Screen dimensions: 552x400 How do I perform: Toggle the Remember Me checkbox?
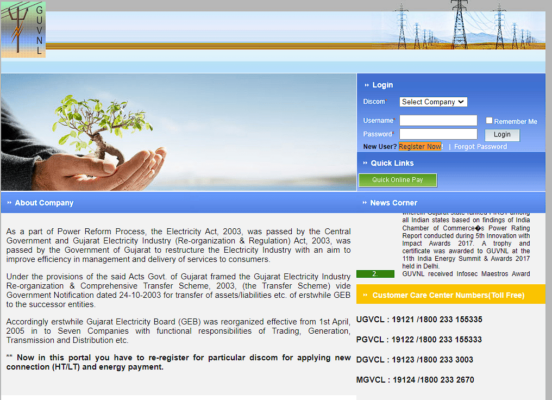click(x=489, y=120)
